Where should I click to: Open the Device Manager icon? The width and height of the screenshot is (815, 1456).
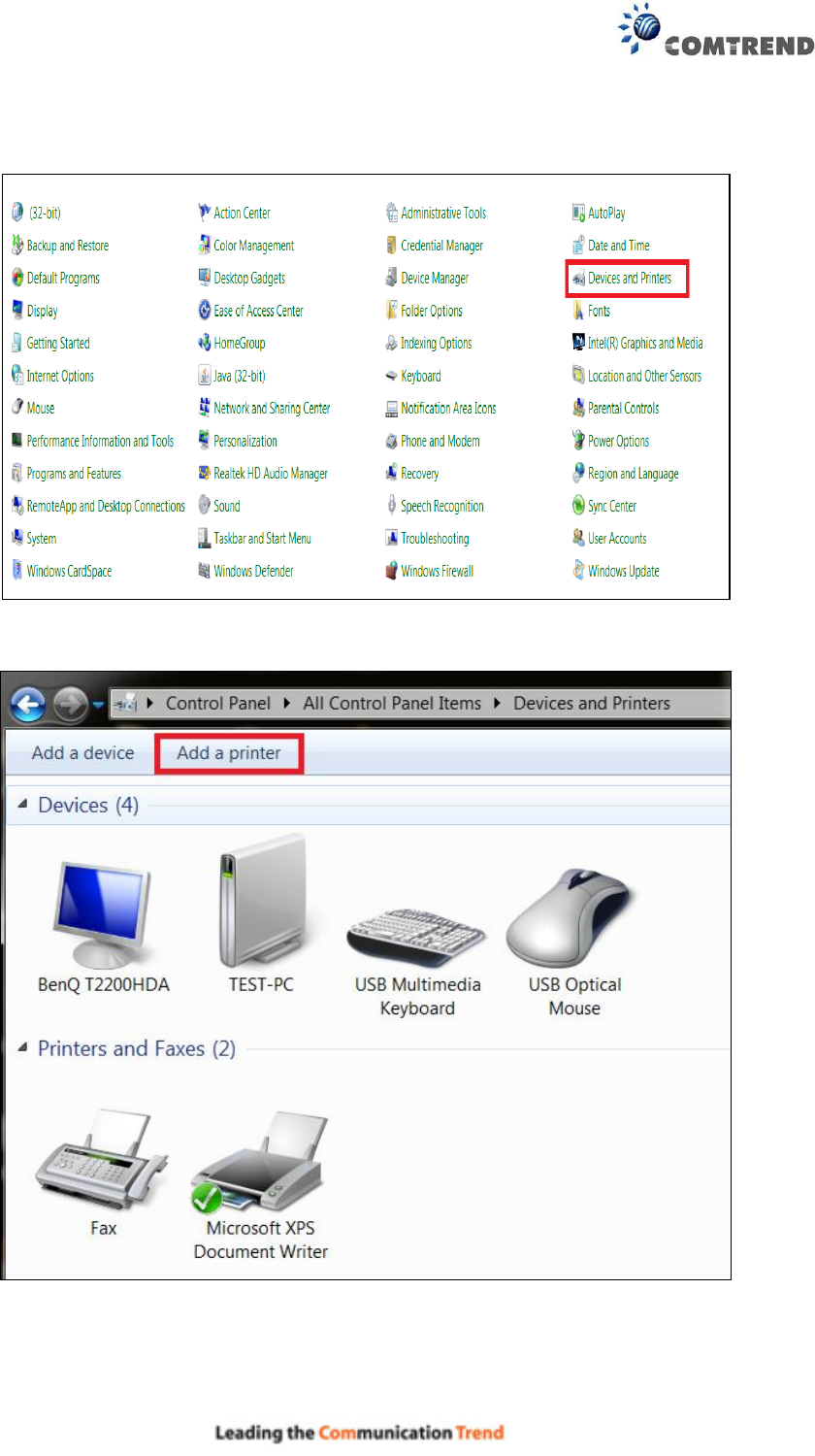[392, 278]
